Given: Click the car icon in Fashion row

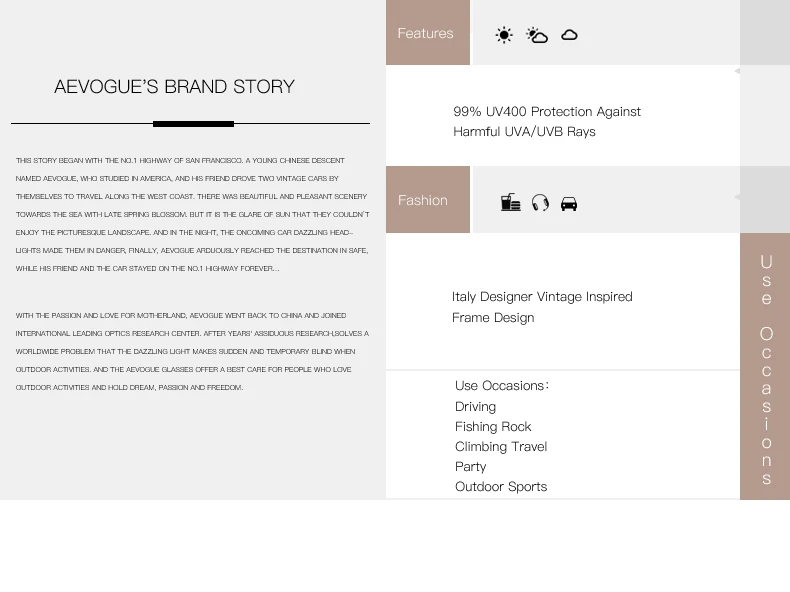Looking at the screenshot, I should click(x=569, y=204).
